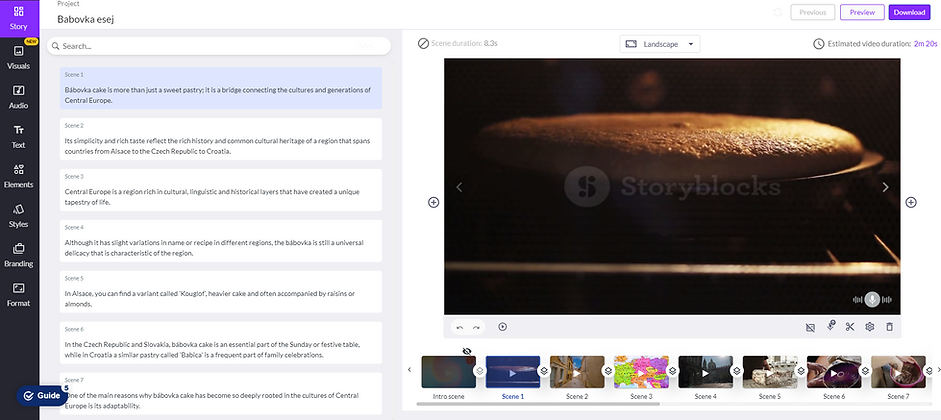
Task: Click the undo arrow
Action: tap(460, 327)
